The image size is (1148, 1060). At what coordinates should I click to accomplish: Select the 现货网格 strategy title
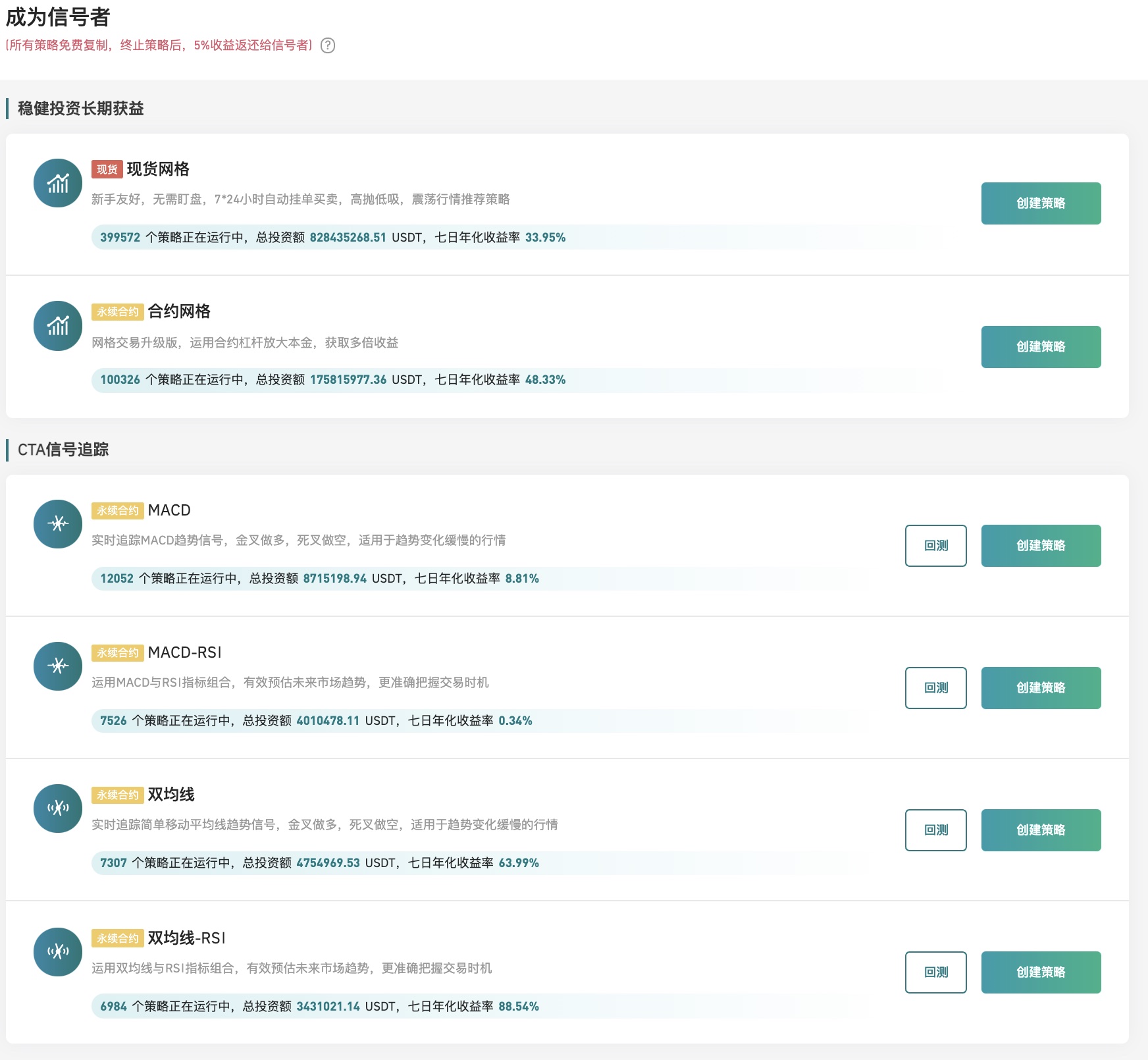coord(158,169)
